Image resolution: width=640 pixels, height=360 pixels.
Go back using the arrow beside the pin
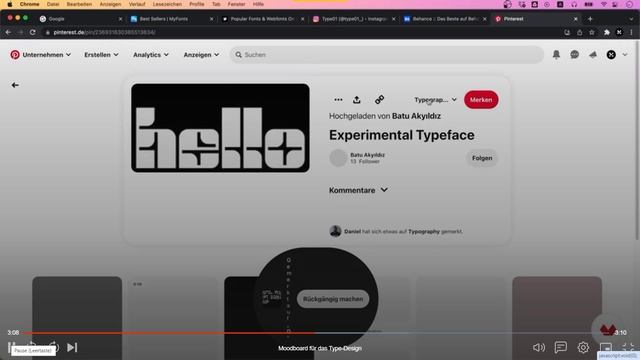coord(15,85)
